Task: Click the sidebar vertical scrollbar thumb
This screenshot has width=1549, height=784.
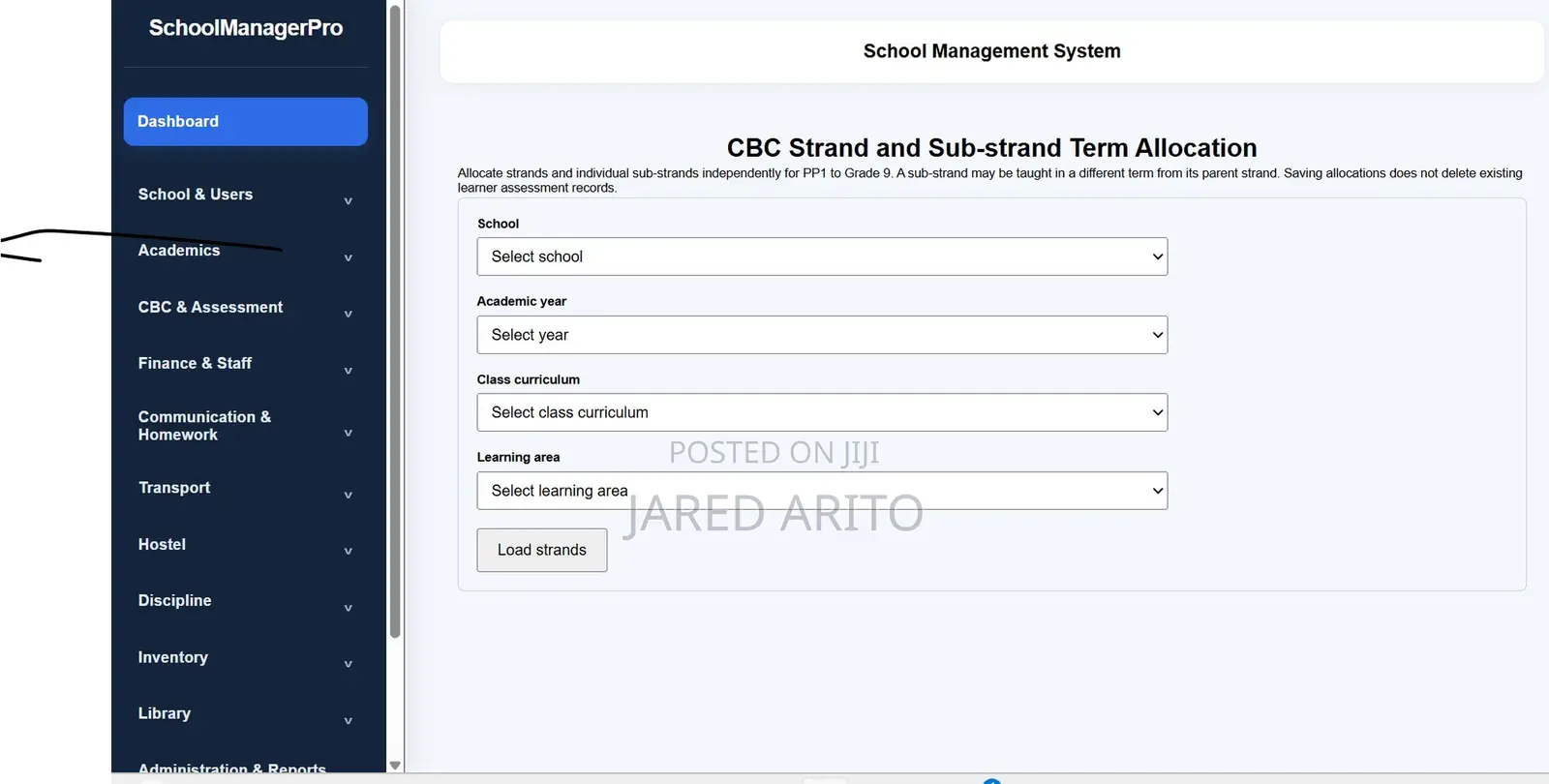Action: pos(395,321)
